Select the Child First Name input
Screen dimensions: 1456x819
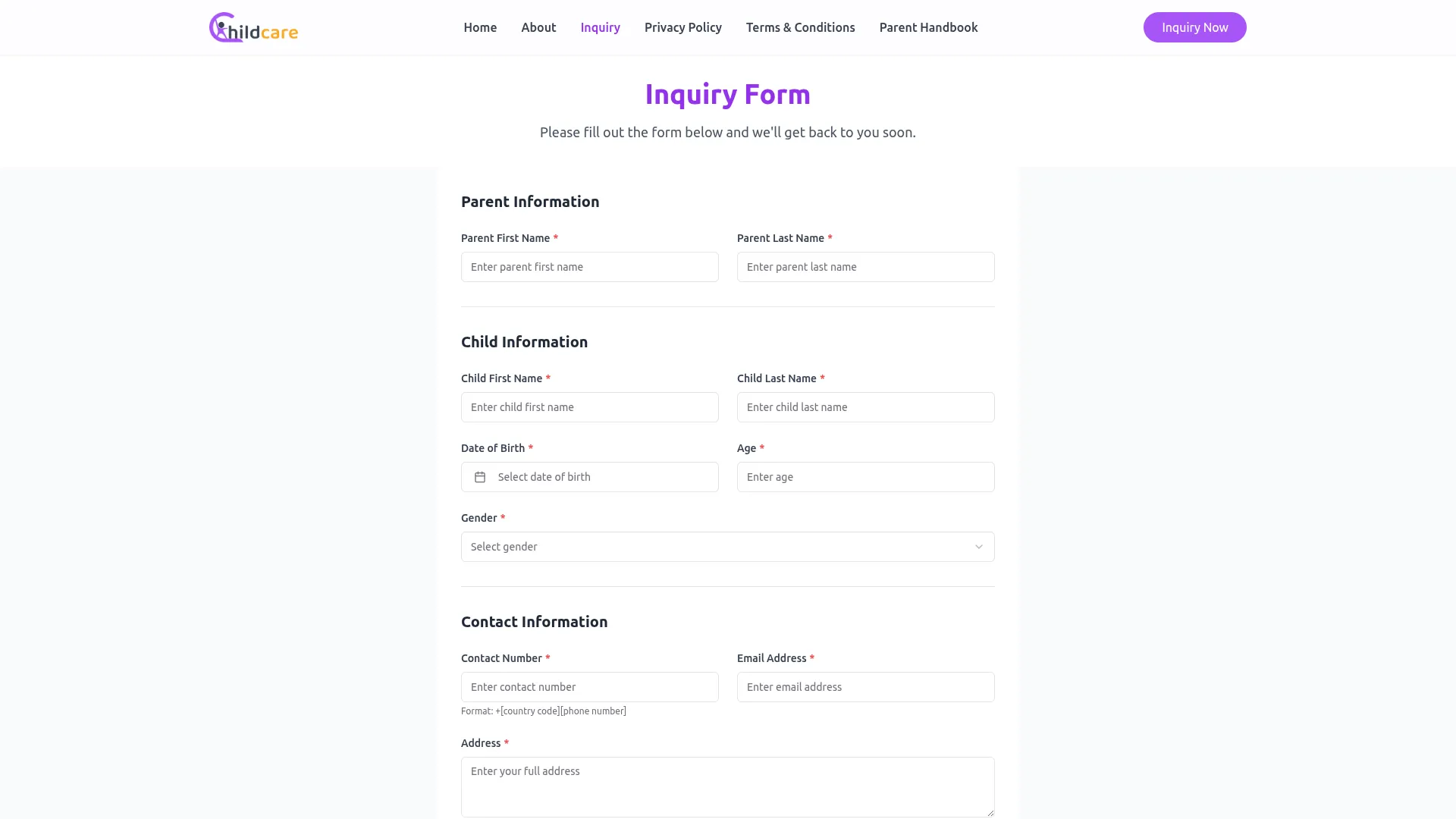pos(589,407)
